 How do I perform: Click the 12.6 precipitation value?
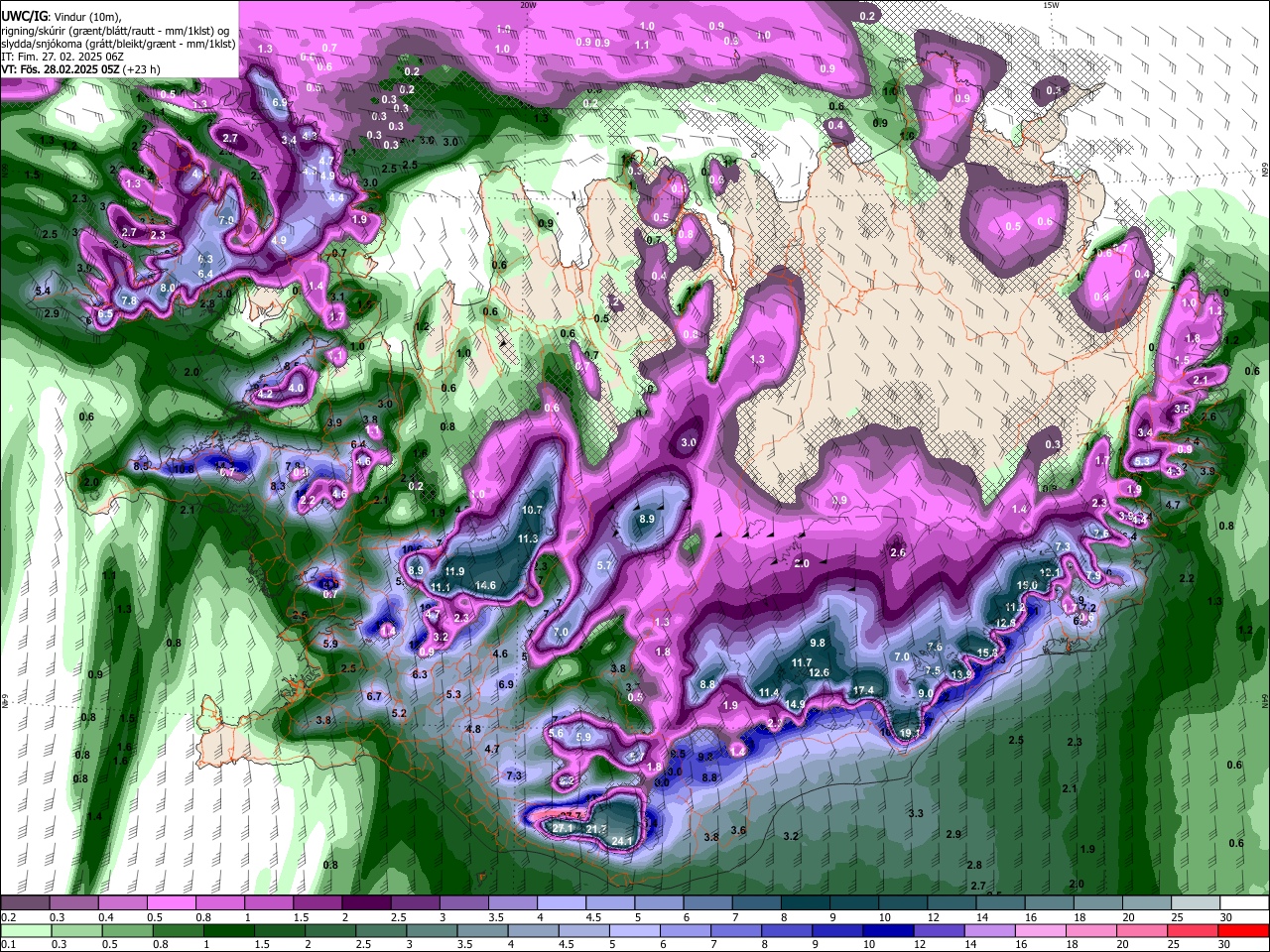pyautogui.click(x=819, y=672)
